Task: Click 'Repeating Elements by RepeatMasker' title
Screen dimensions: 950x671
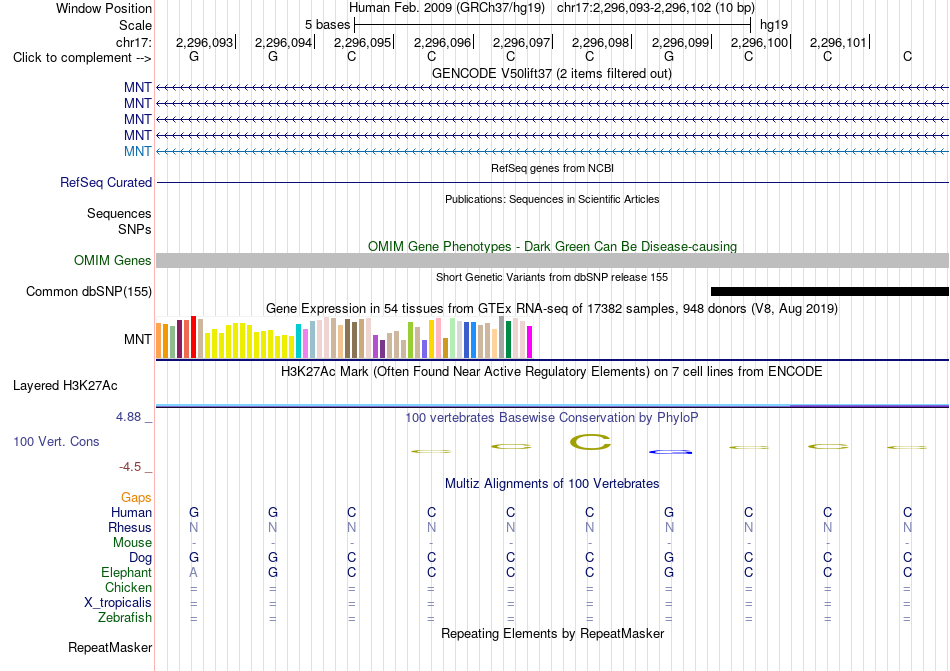Action: (552, 633)
